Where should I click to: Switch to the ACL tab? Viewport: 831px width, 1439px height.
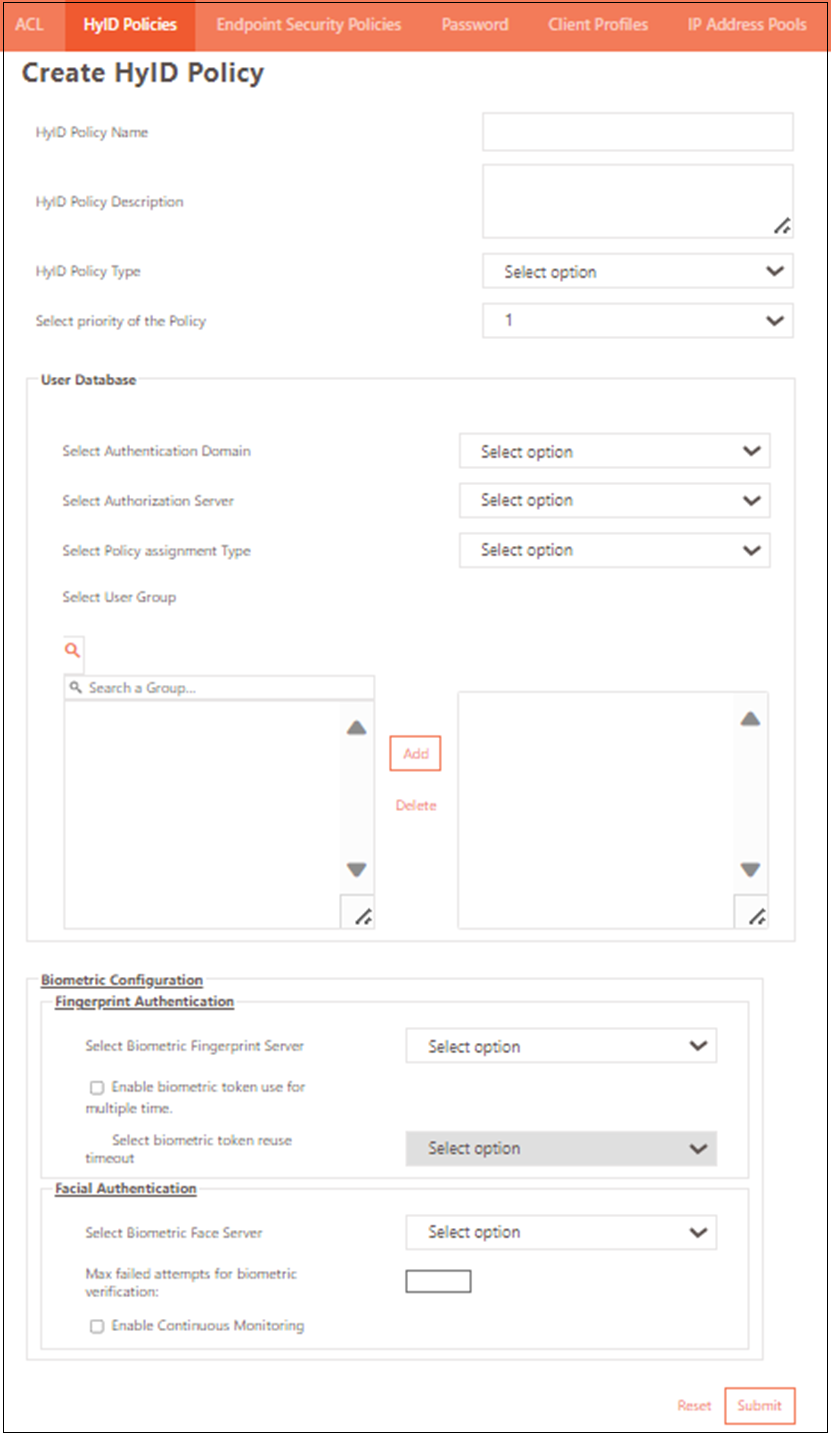tap(30, 24)
